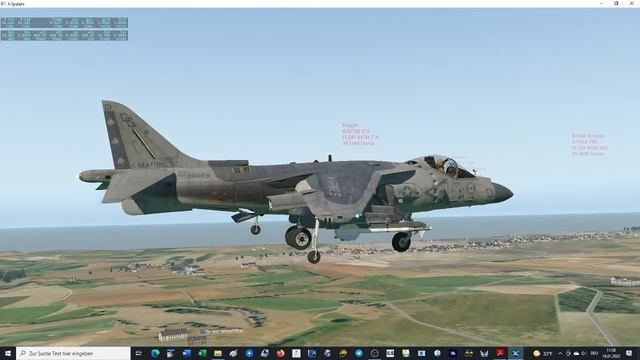Open the OneDrive cloud tray icon

(x=576, y=353)
